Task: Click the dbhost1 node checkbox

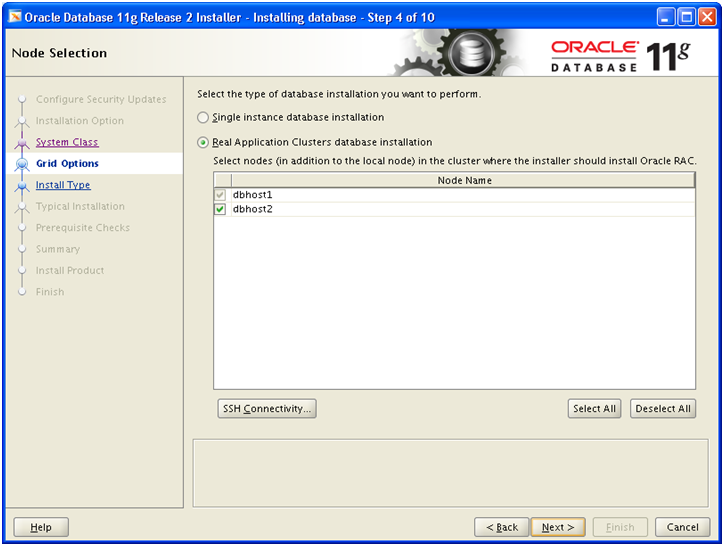Action: click(x=220, y=194)
